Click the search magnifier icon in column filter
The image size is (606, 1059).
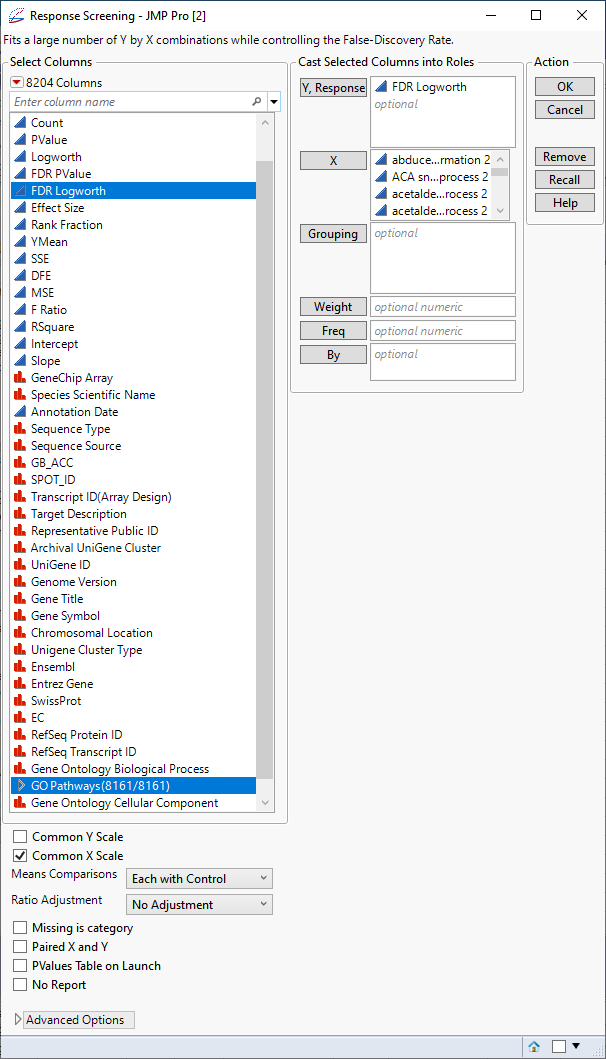(x=257, y=101)
